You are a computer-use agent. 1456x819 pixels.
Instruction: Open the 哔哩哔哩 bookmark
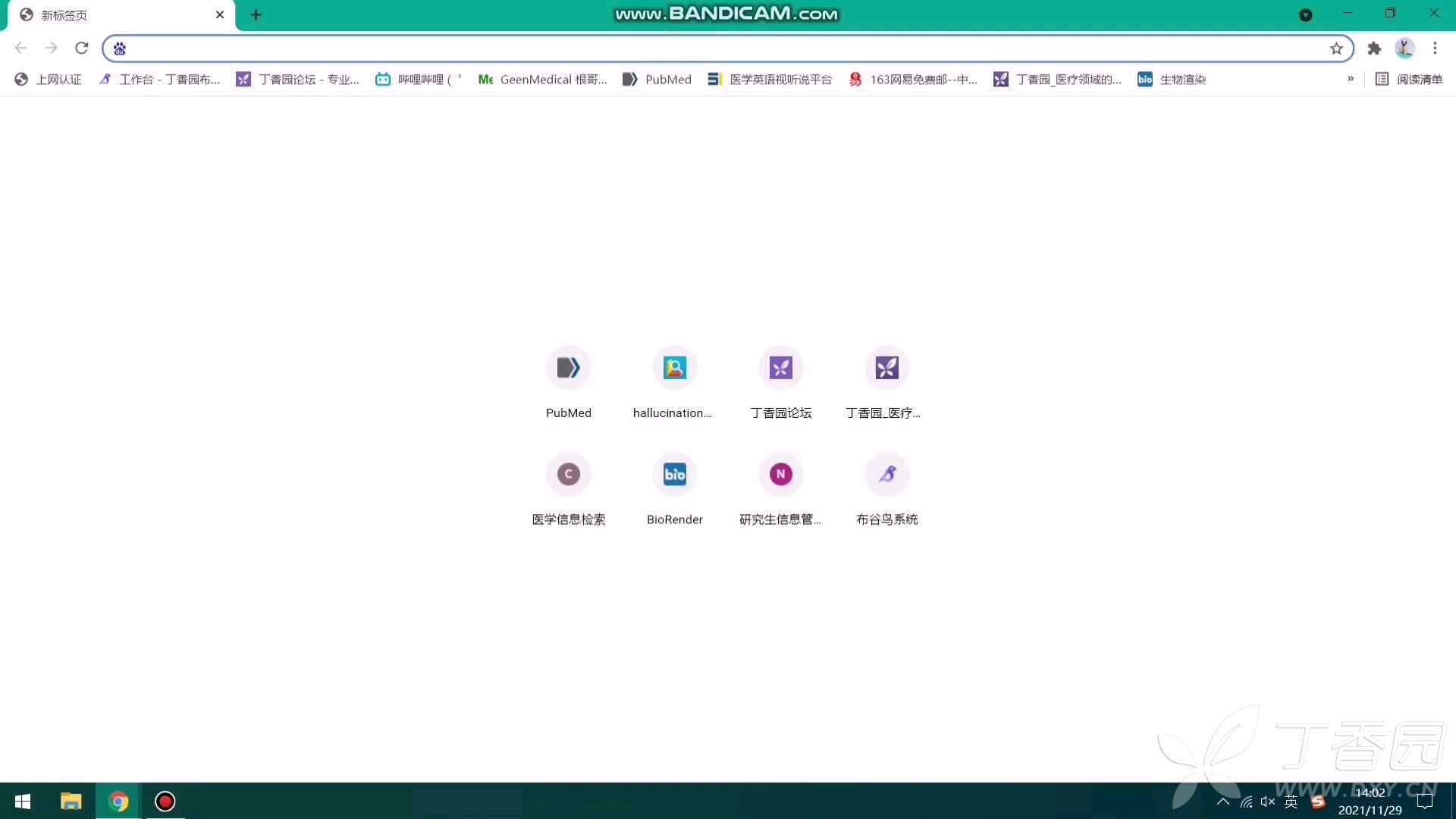(419, 80)
